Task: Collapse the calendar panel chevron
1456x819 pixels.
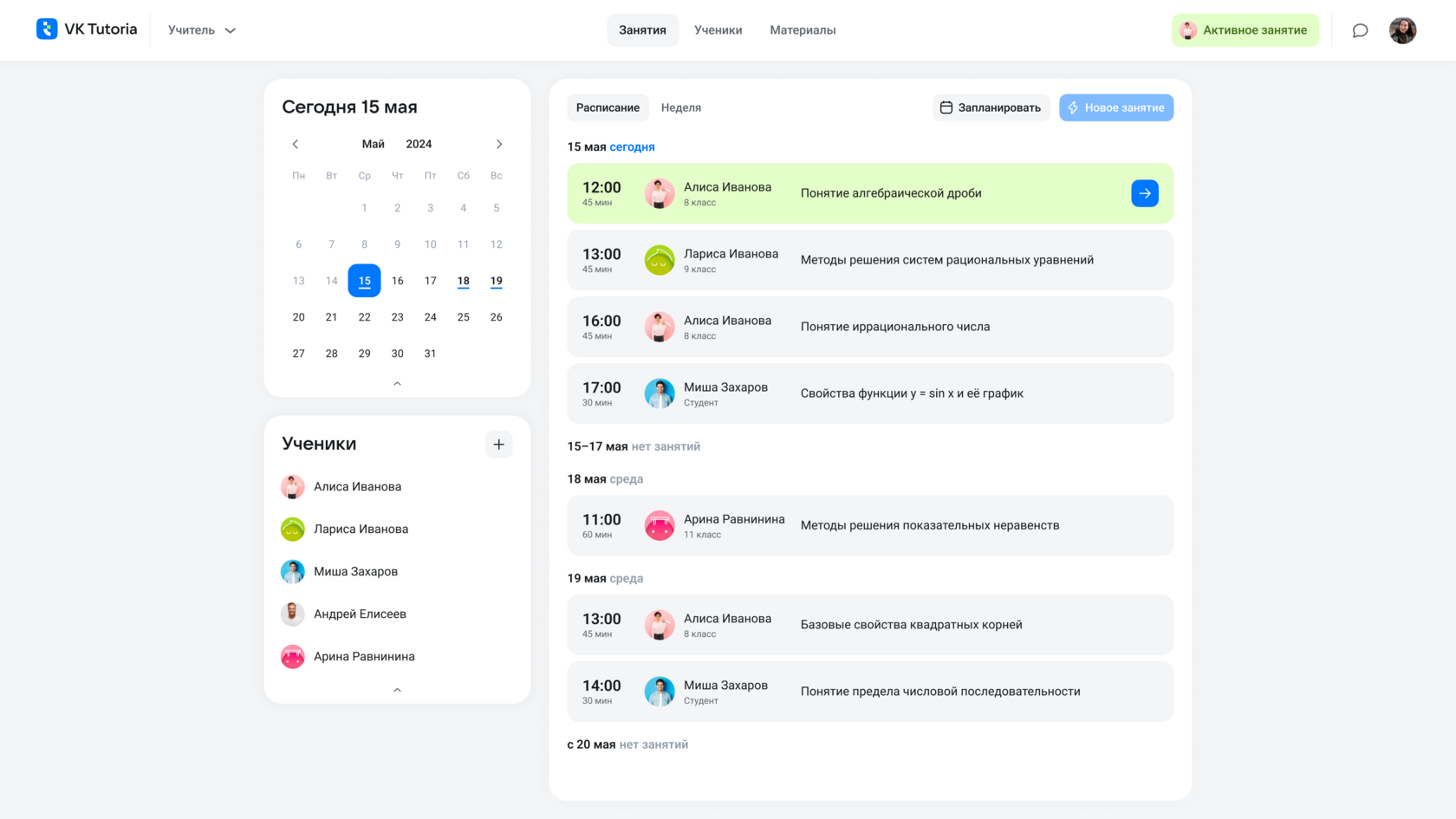Action: [397, 383]
